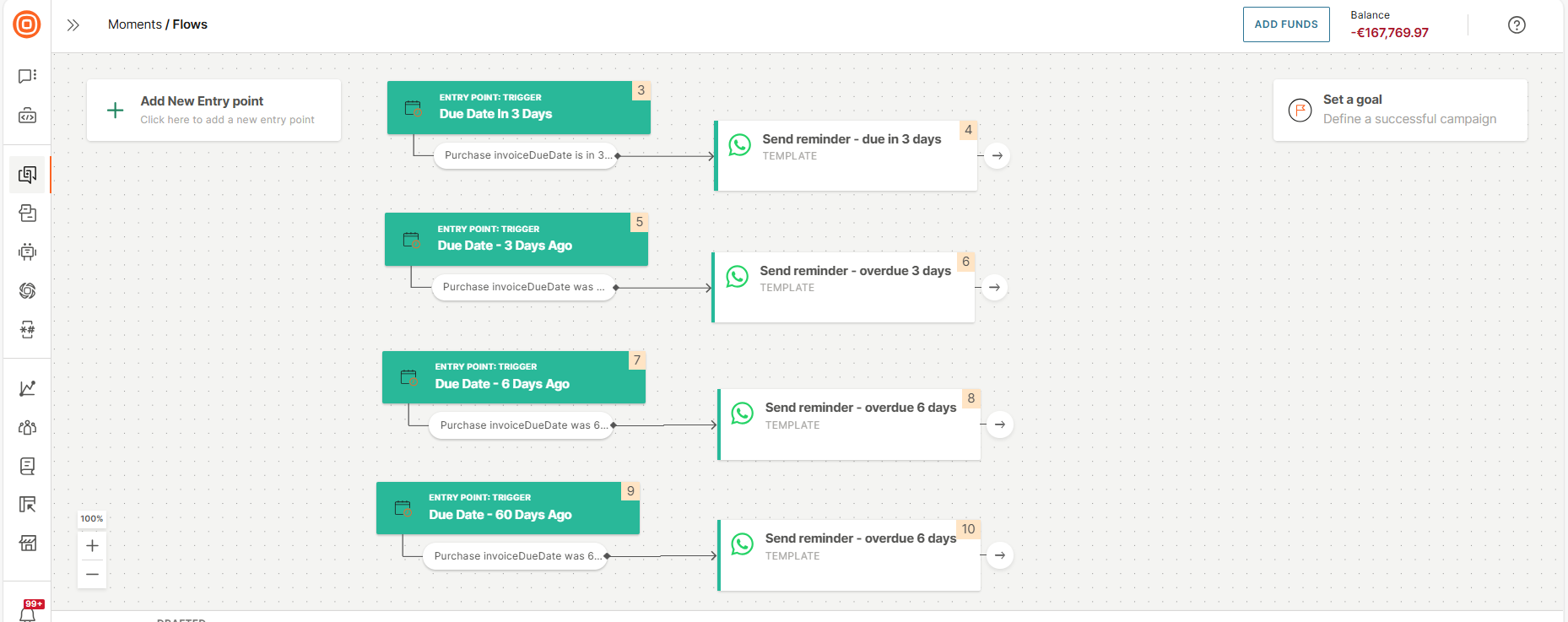The image size is (1568, 622).
Task: Click condition pill under Due Date - 60 Days Ago
Action: click(x=515, y=556)
